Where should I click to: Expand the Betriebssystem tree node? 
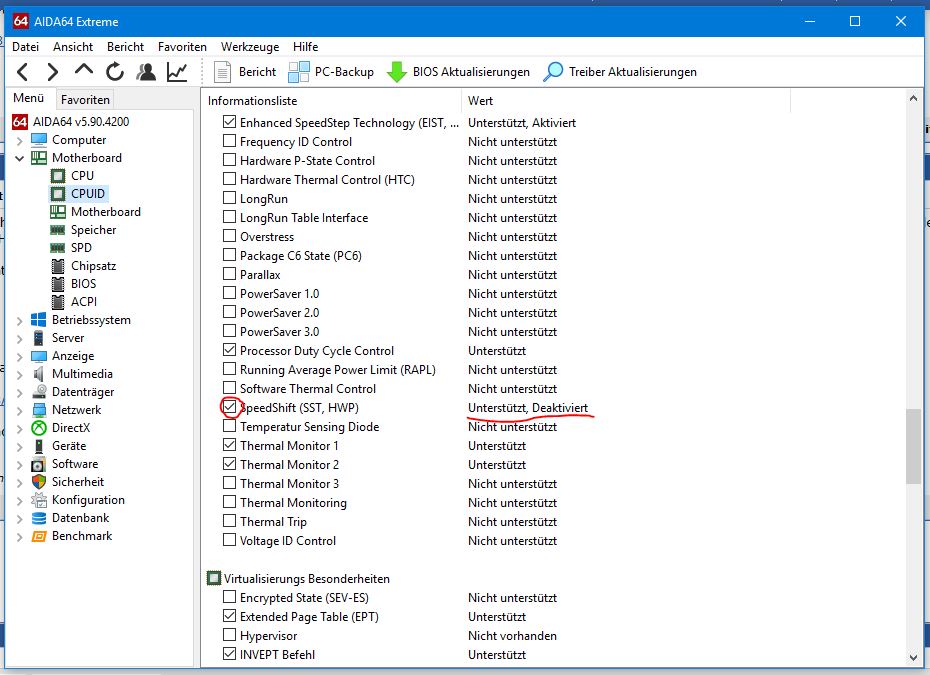coord(20,321)
